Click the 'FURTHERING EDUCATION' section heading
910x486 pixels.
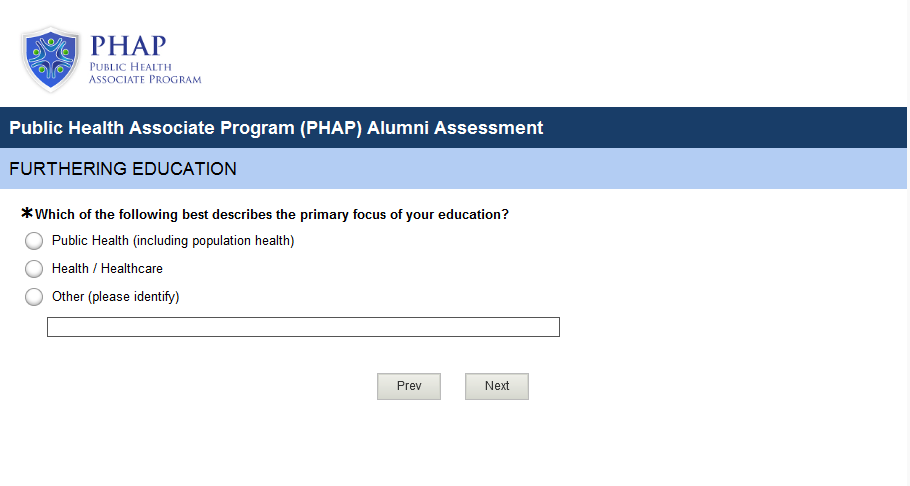[123, 169]
